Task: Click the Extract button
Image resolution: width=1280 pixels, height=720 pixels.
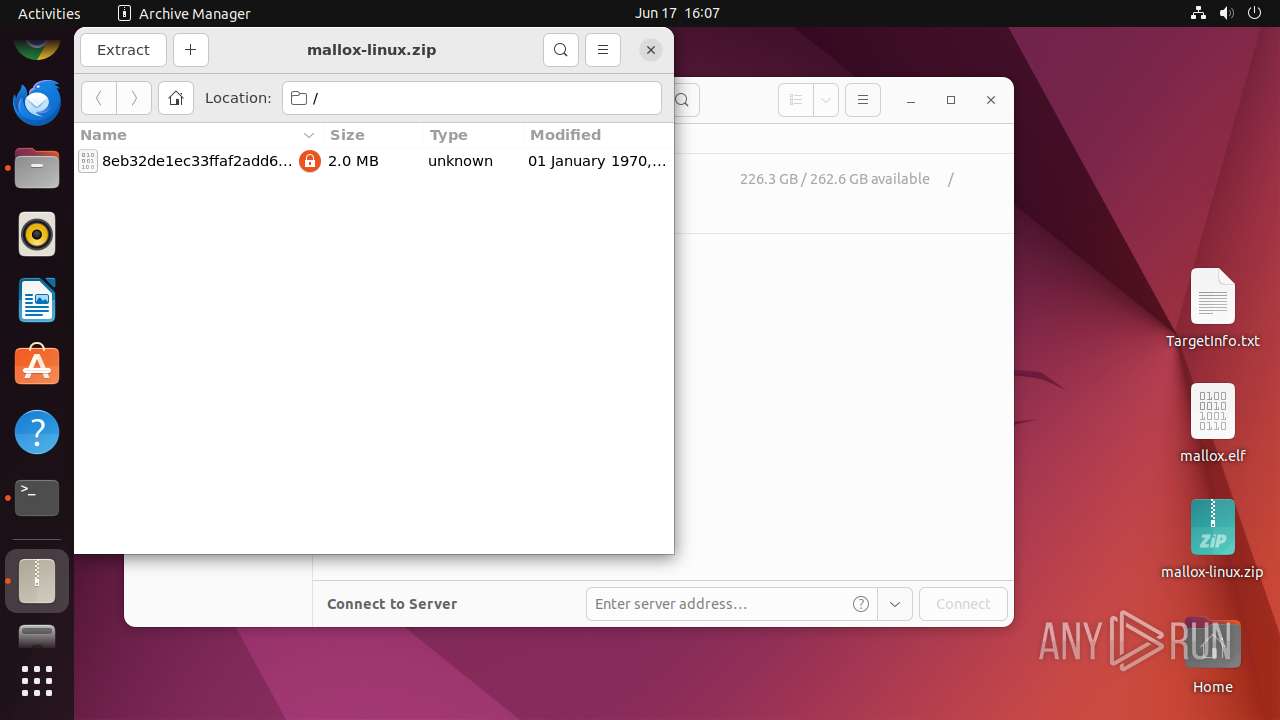Action: pyautogui.click(x=123, y=50)
